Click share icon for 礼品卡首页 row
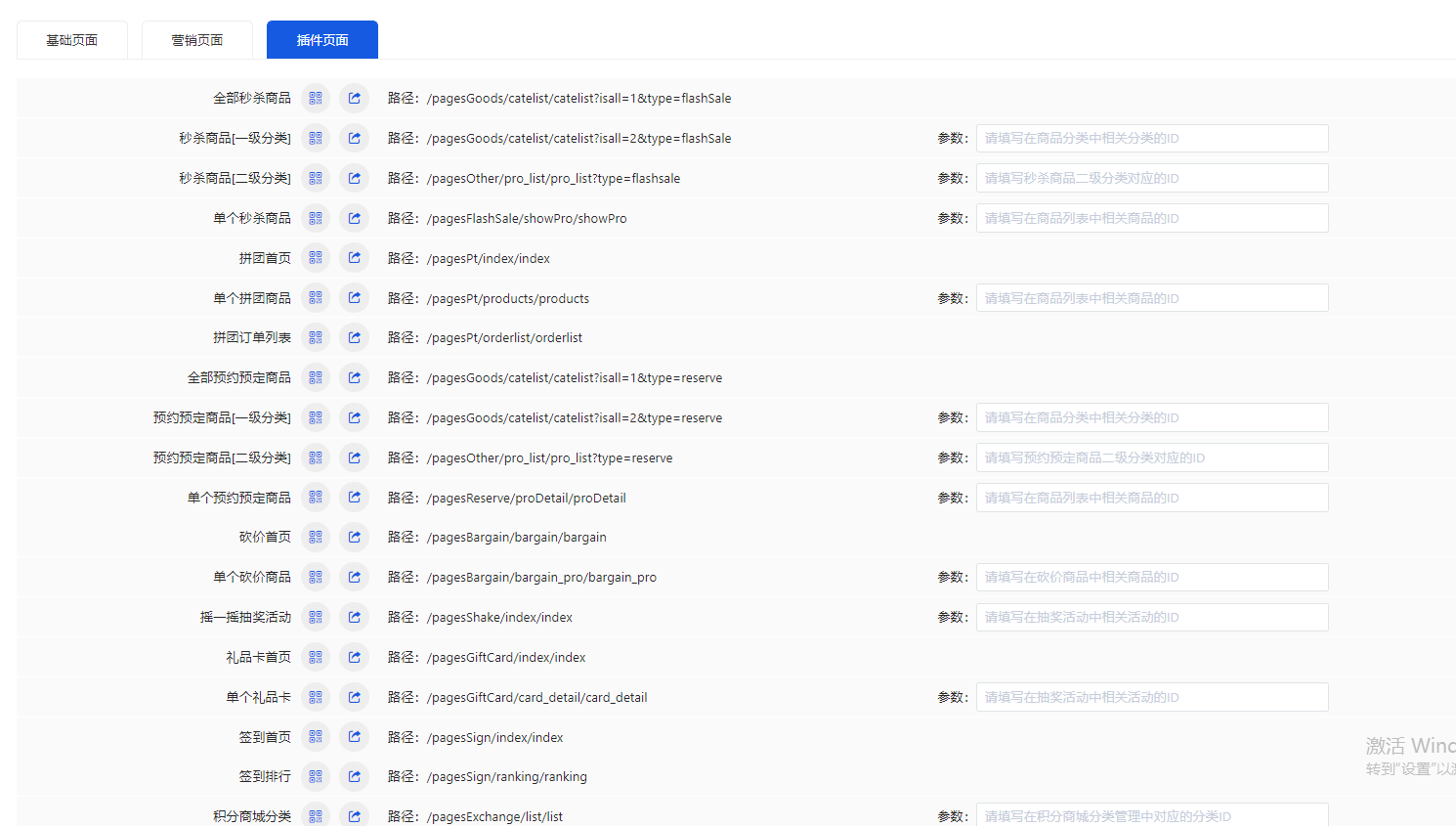Screen dimensions: 1456x827 (x=355, y=657)
